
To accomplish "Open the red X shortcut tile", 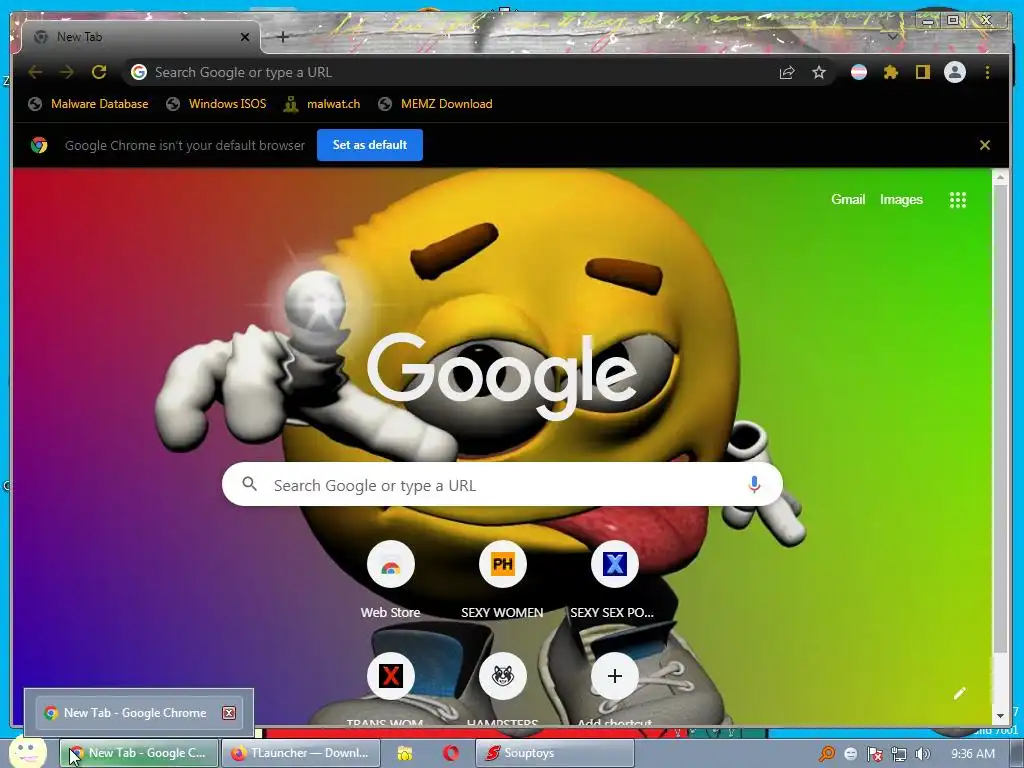I will click(391, 676).
